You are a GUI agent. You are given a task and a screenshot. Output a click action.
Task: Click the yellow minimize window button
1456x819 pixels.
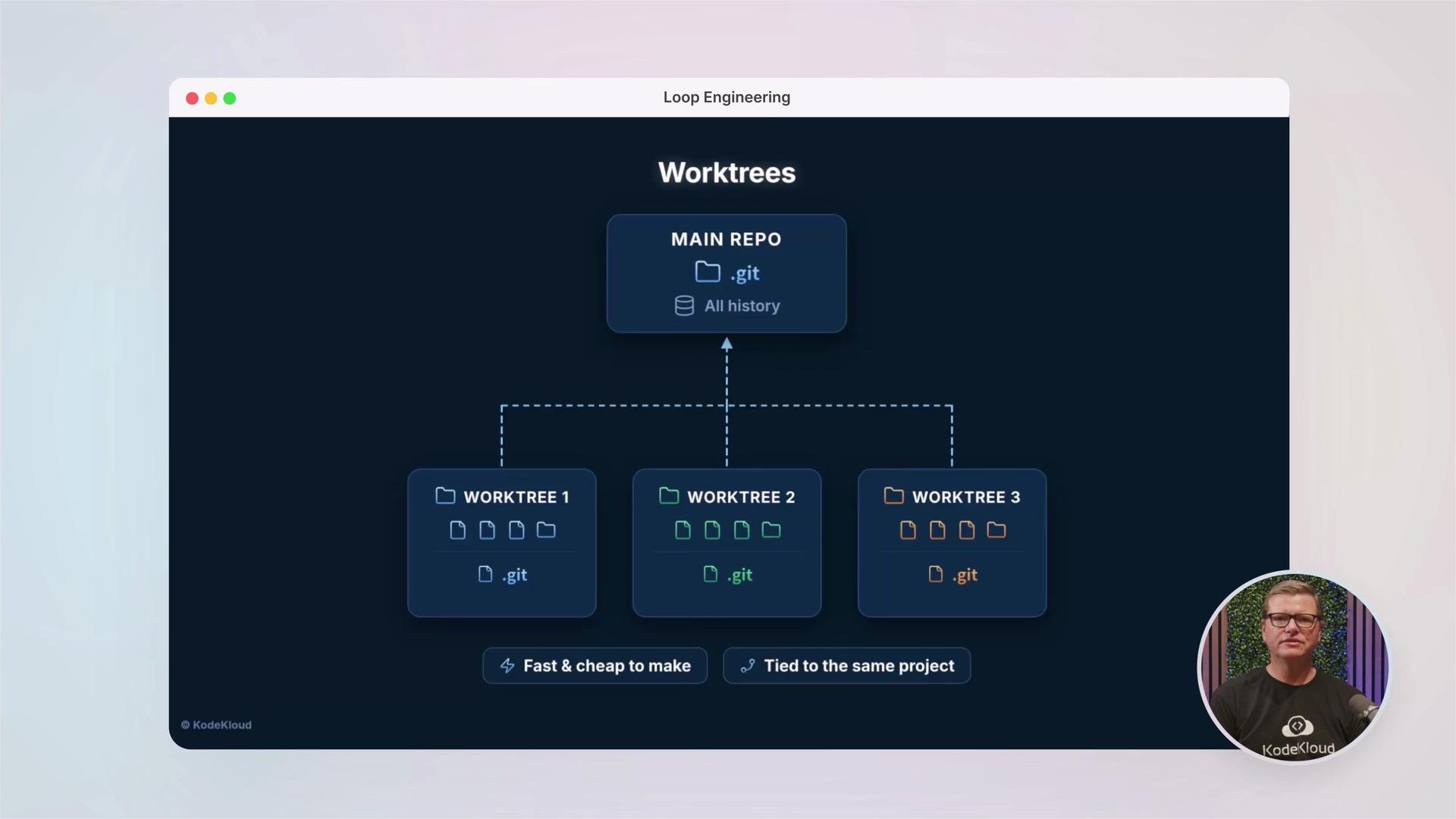pyautogui.click(x=211, y=98)
